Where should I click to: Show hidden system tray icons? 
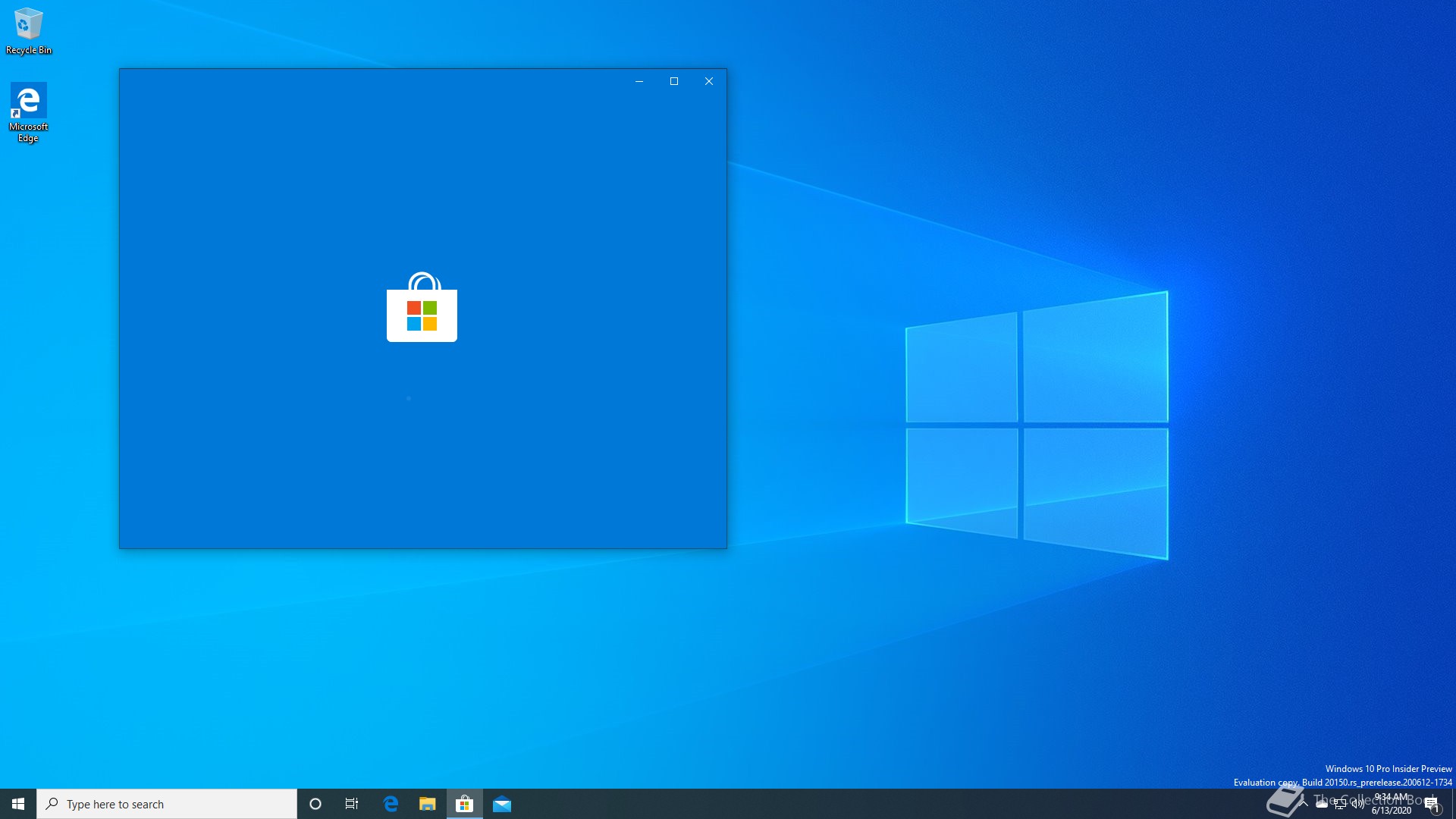click(x=1304, y=803)
